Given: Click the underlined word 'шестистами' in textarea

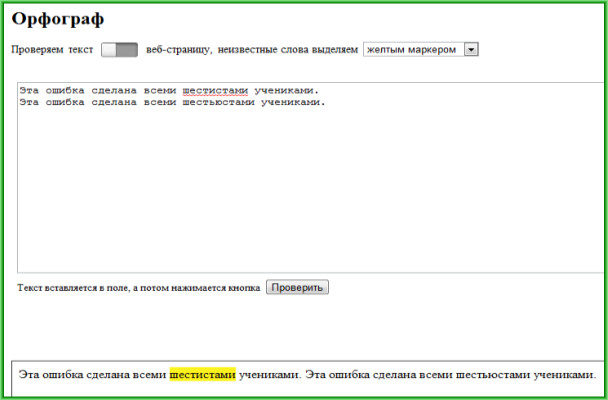Looking at the screenshot, I should [215, 91].
